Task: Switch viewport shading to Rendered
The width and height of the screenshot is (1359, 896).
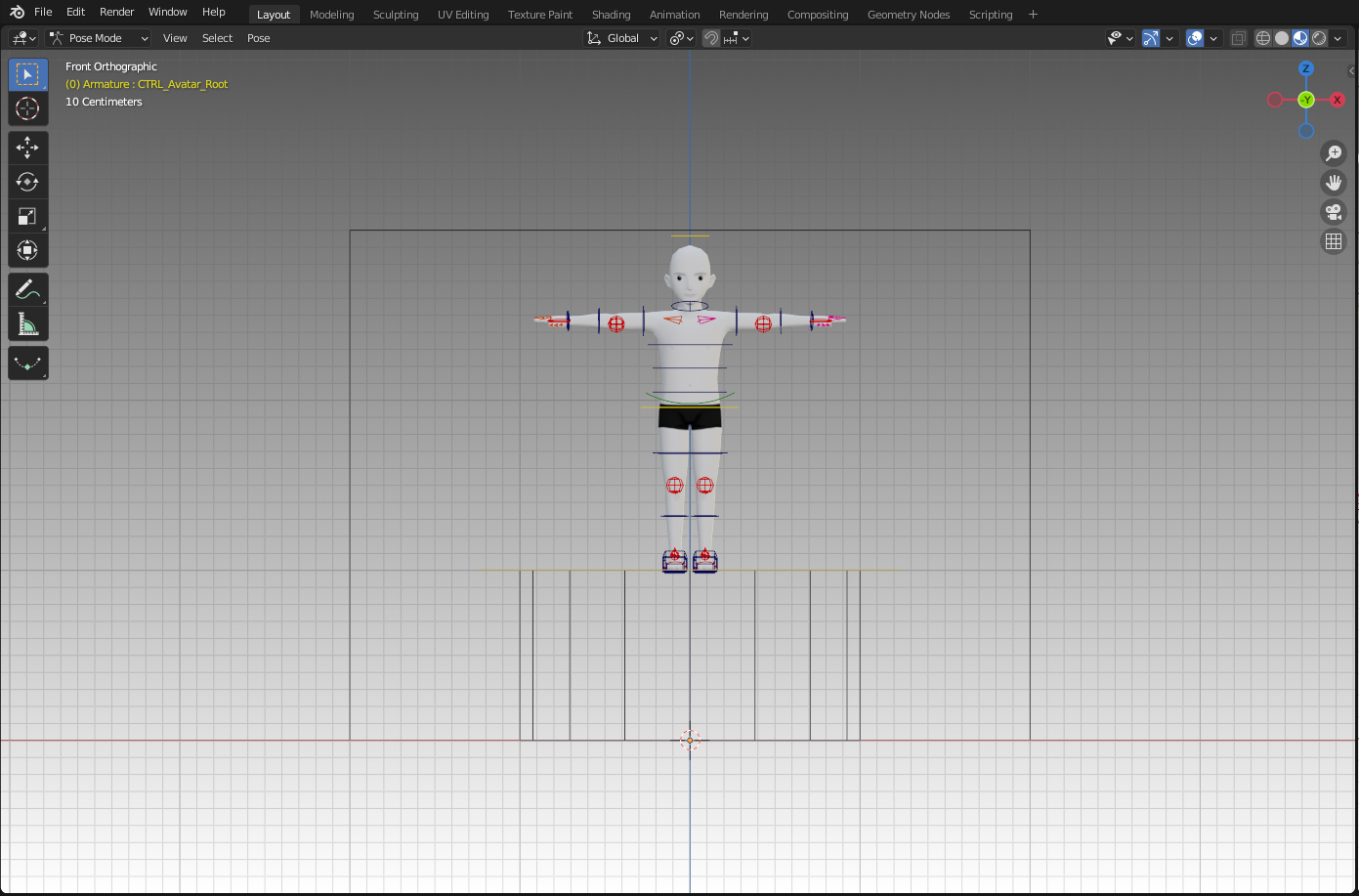Action: coord(1319,38)
